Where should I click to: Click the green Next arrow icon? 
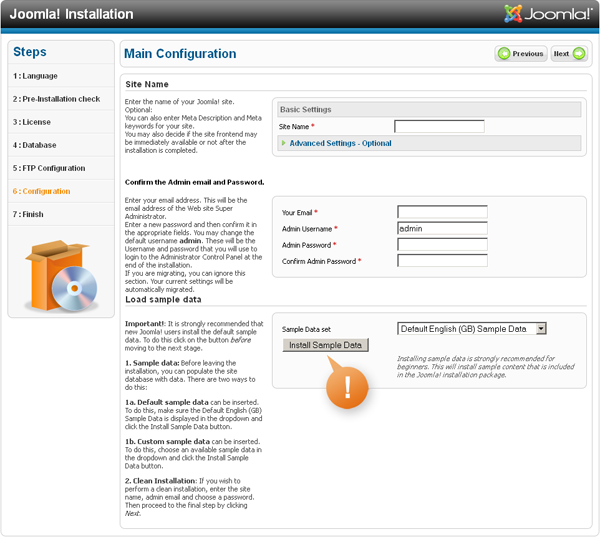click(579, 54)
